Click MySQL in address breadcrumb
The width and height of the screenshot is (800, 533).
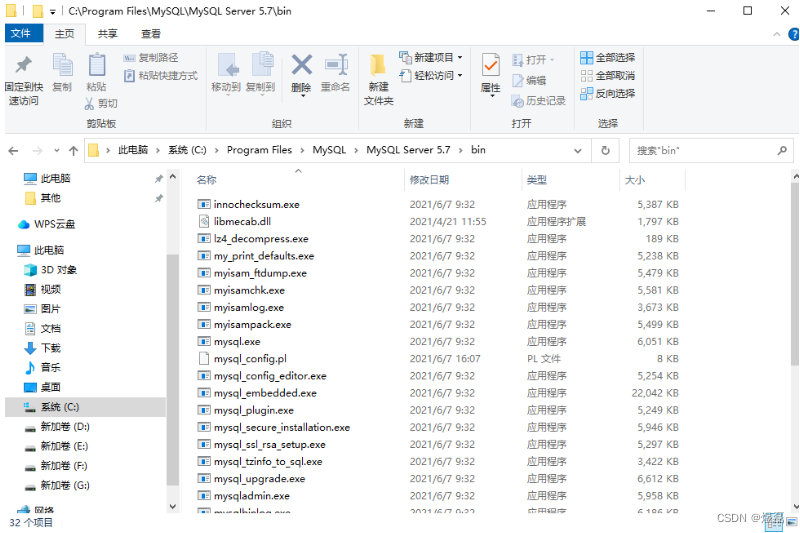pos(329,150)
